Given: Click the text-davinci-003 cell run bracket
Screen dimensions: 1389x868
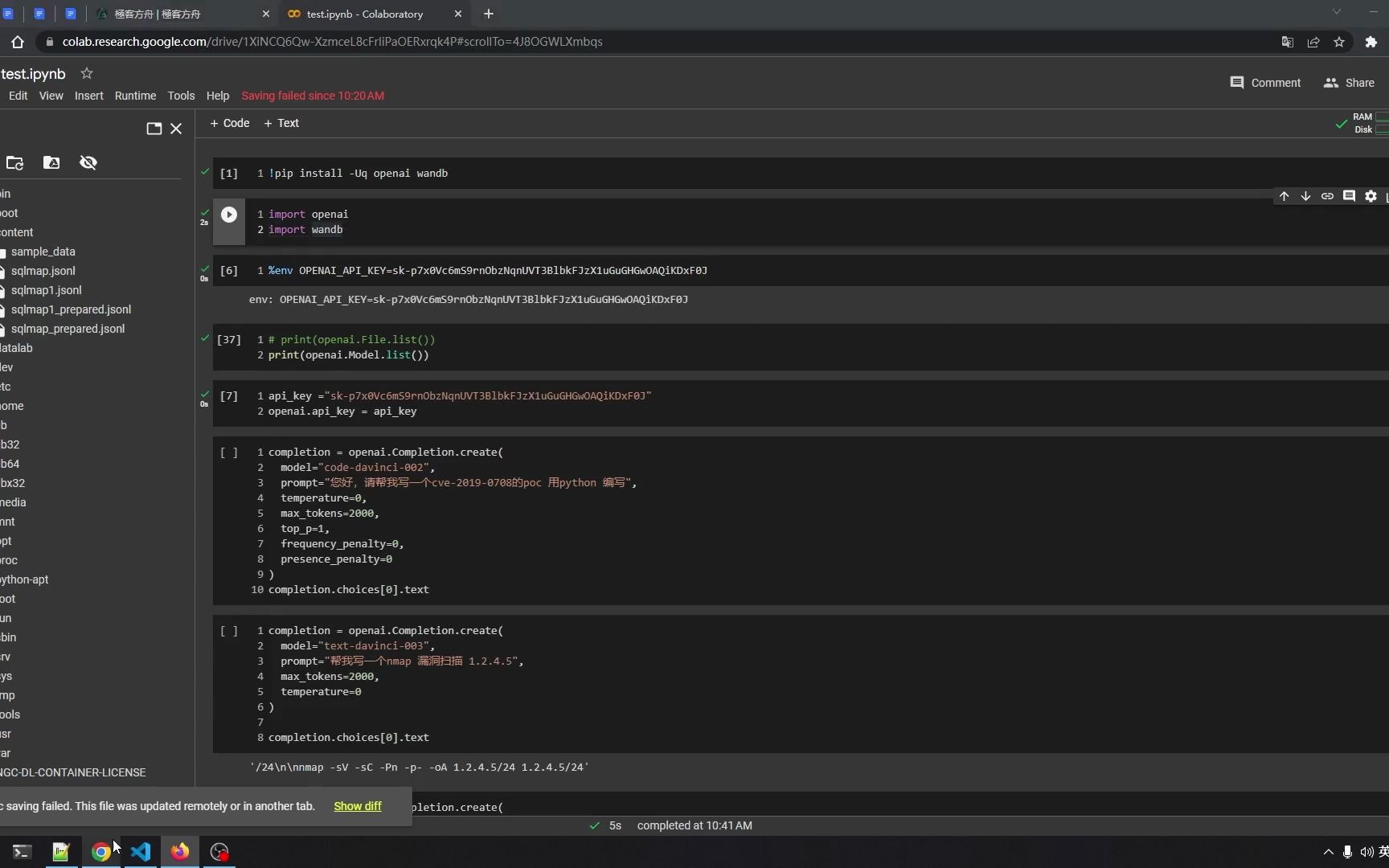Looking at the screenshot, I should (x=229, y=631).
